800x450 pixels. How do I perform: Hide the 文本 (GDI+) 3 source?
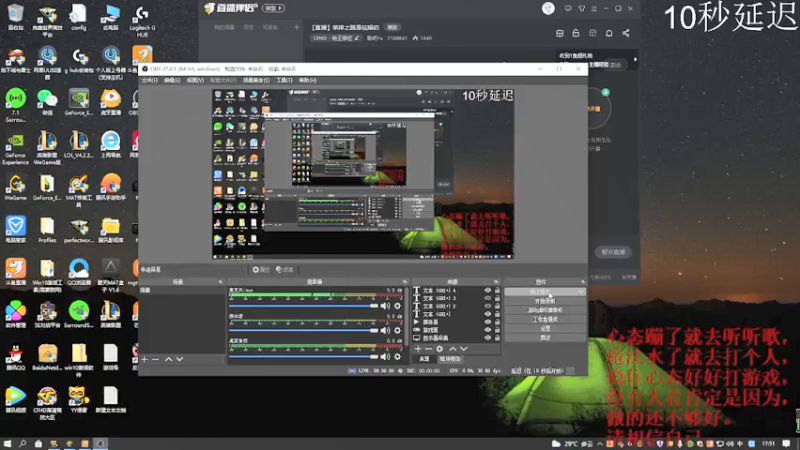pyautogui.click(x=487, y=298)
